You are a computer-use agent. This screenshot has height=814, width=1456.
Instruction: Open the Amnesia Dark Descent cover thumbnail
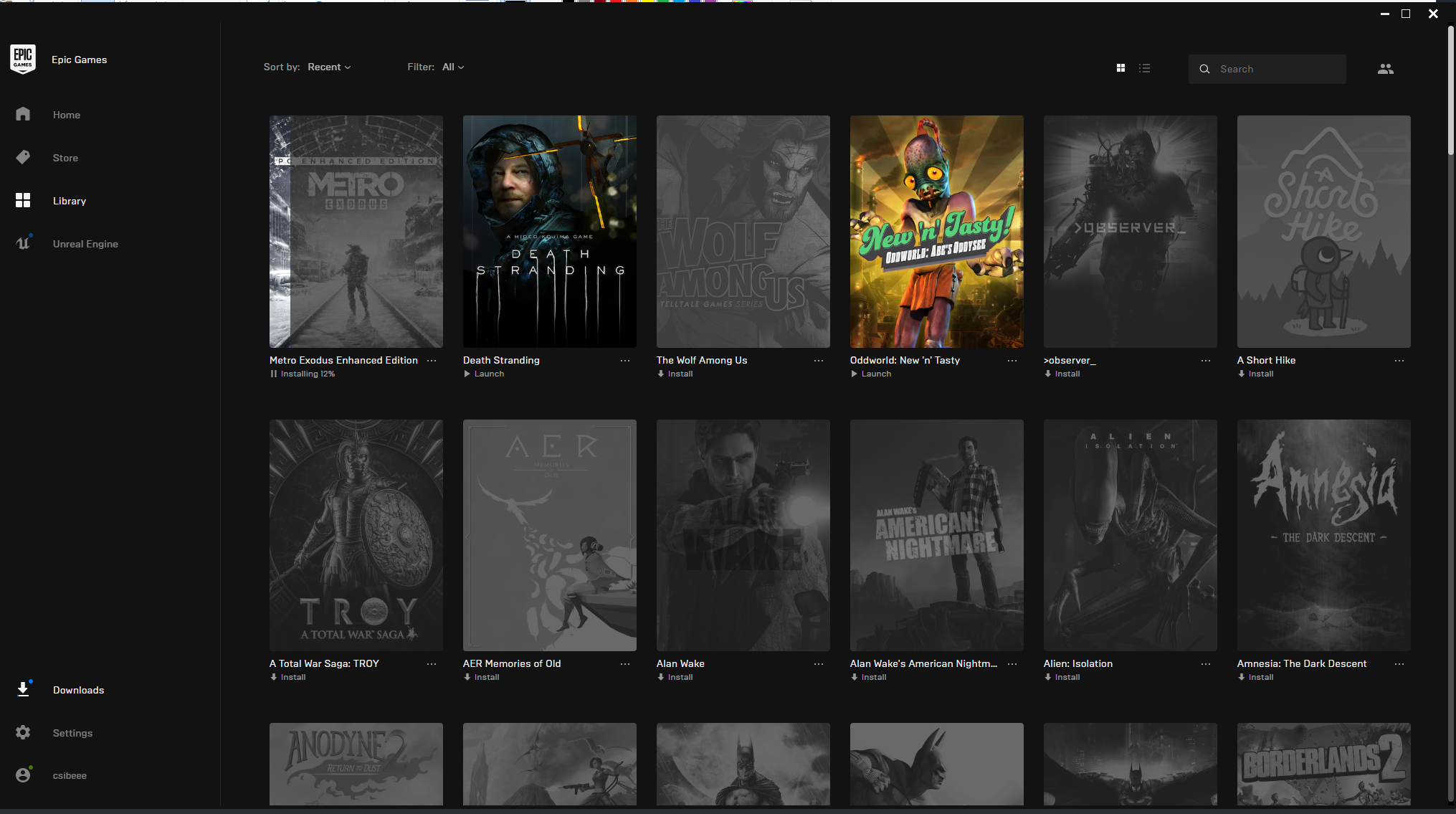(1324, 535)
